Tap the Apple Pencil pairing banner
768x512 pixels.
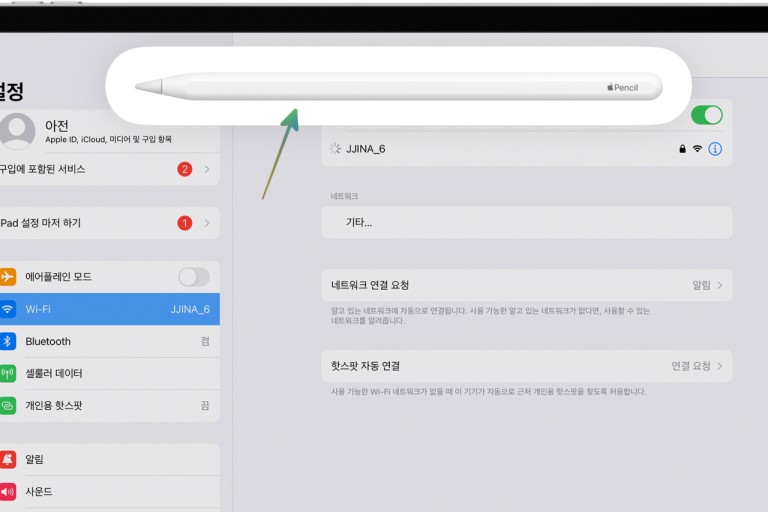(x=398, y=86)
